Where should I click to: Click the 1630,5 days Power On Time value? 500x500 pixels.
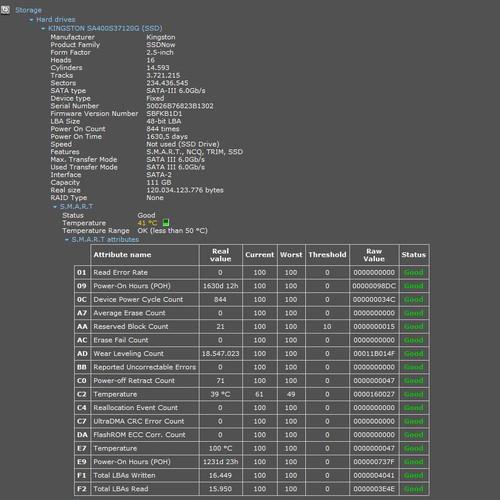[167, 137]
